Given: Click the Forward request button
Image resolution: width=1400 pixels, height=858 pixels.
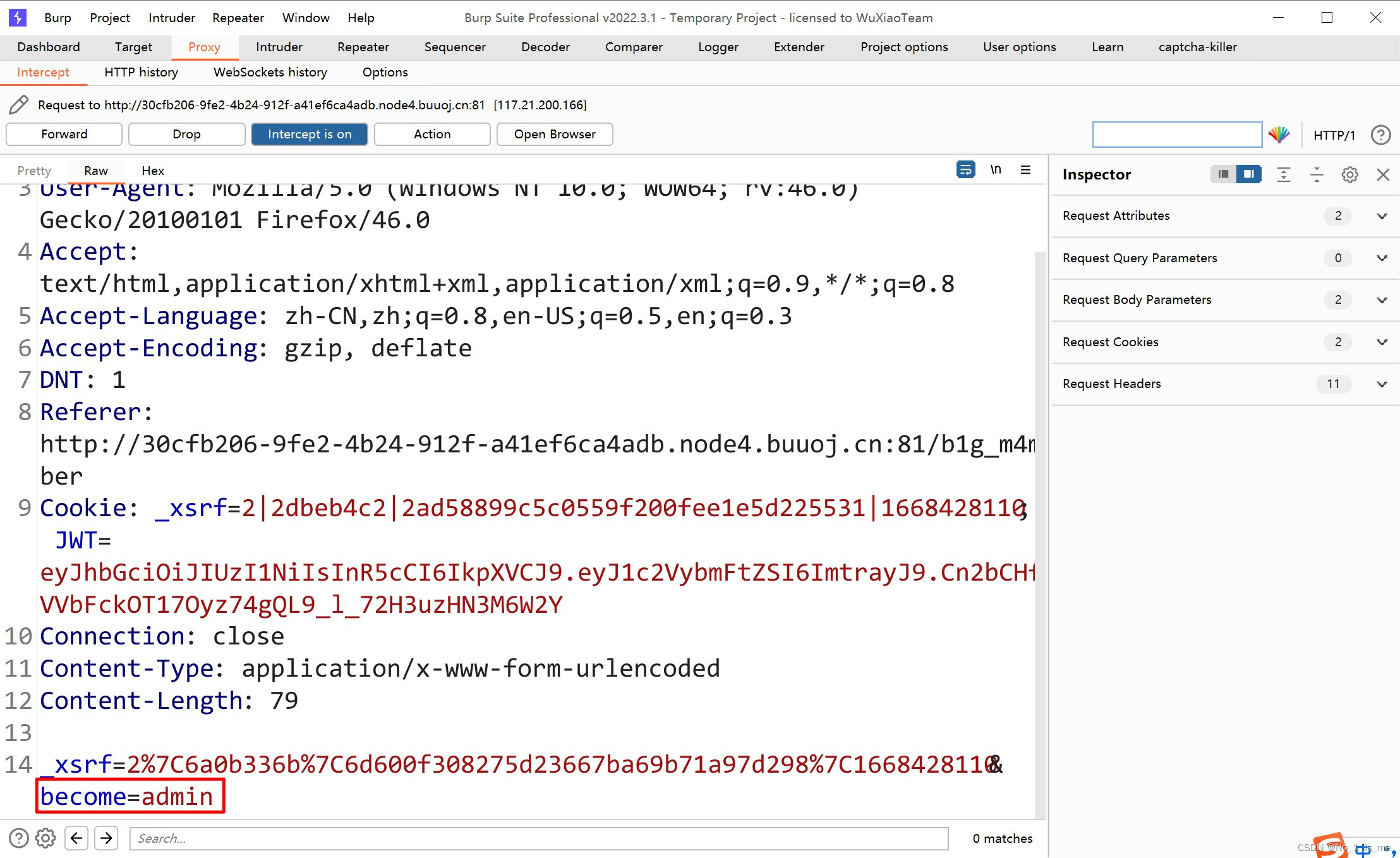Looking at the screenshot, I should point(63,133).
